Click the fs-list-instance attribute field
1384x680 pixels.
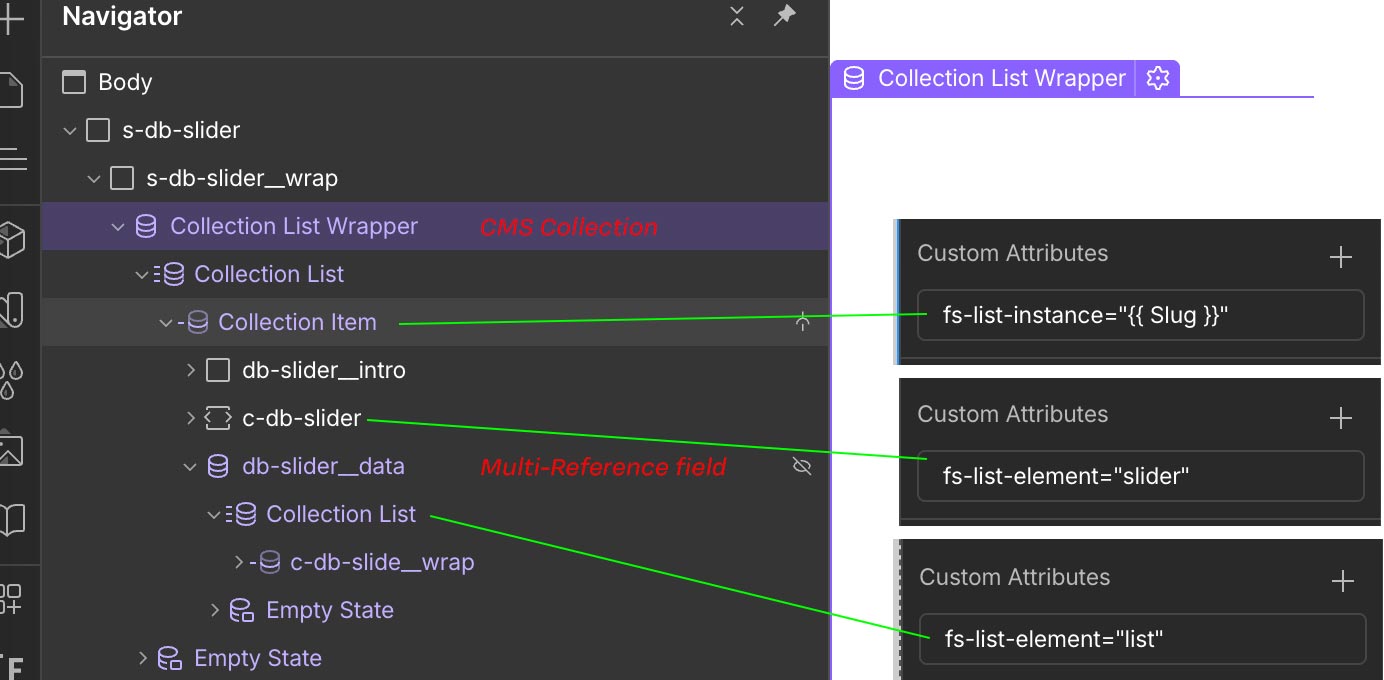[x=1140, y=316]
